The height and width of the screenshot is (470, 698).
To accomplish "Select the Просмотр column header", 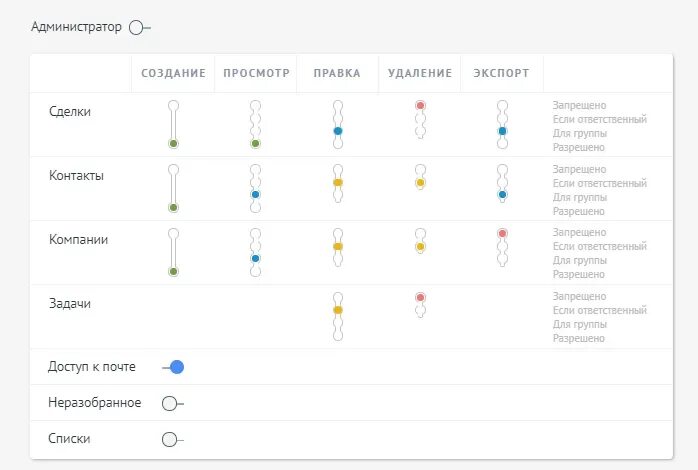I will [x=256, y=74].
